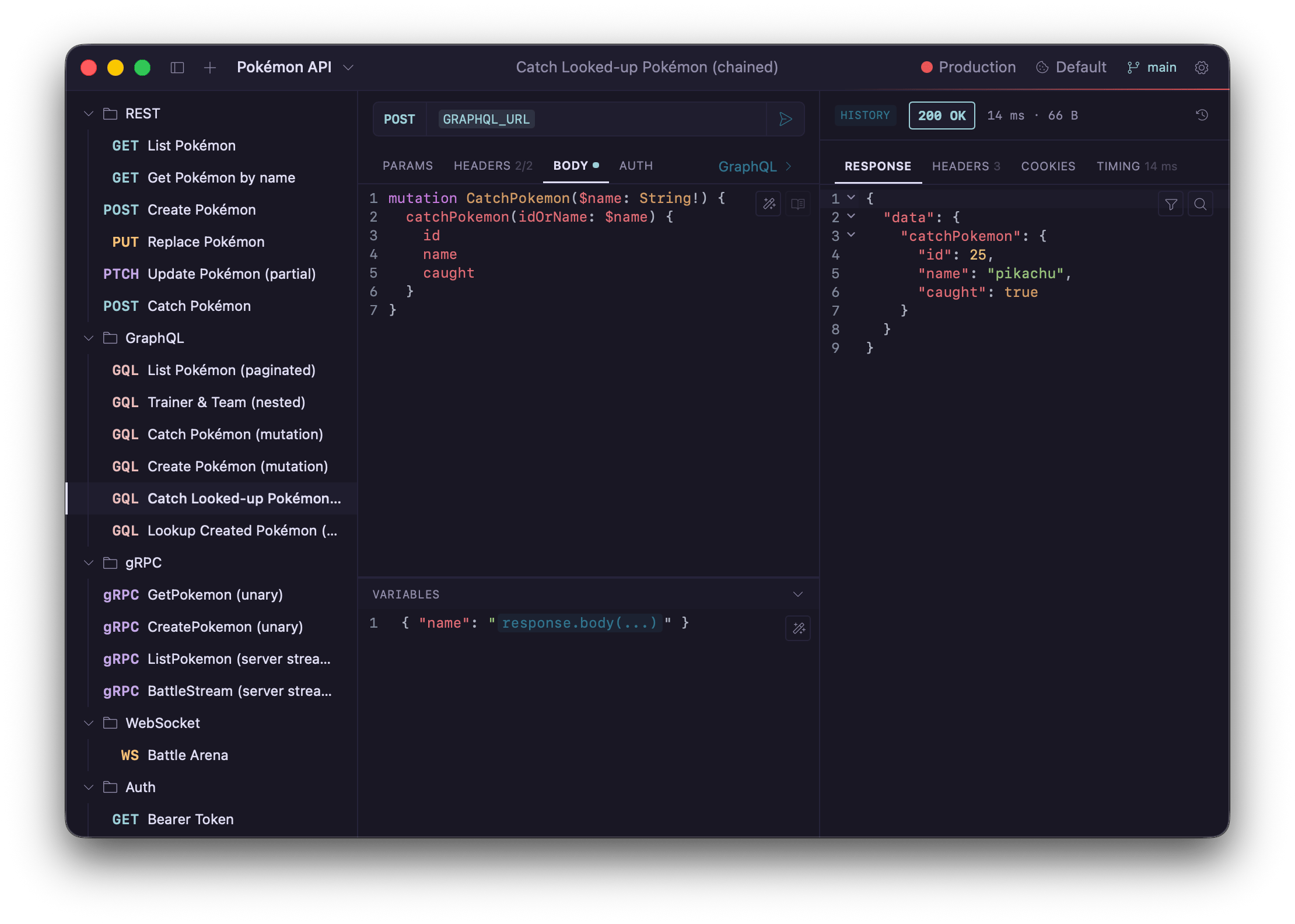Select the Response tab
This screenshot has width=1295, height=924.
pyautogui.click(x=878, y=167)
